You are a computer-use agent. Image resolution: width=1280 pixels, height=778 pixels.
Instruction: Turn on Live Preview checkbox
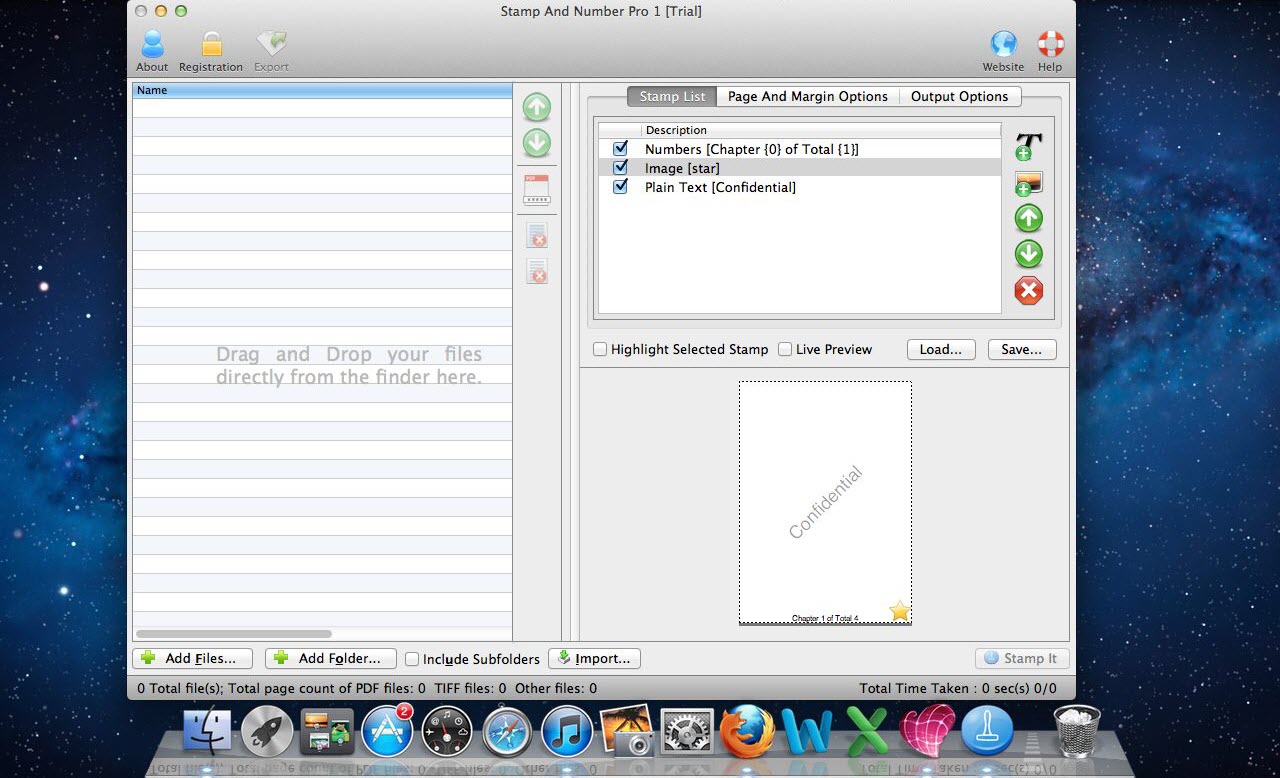tap(785, 350)
